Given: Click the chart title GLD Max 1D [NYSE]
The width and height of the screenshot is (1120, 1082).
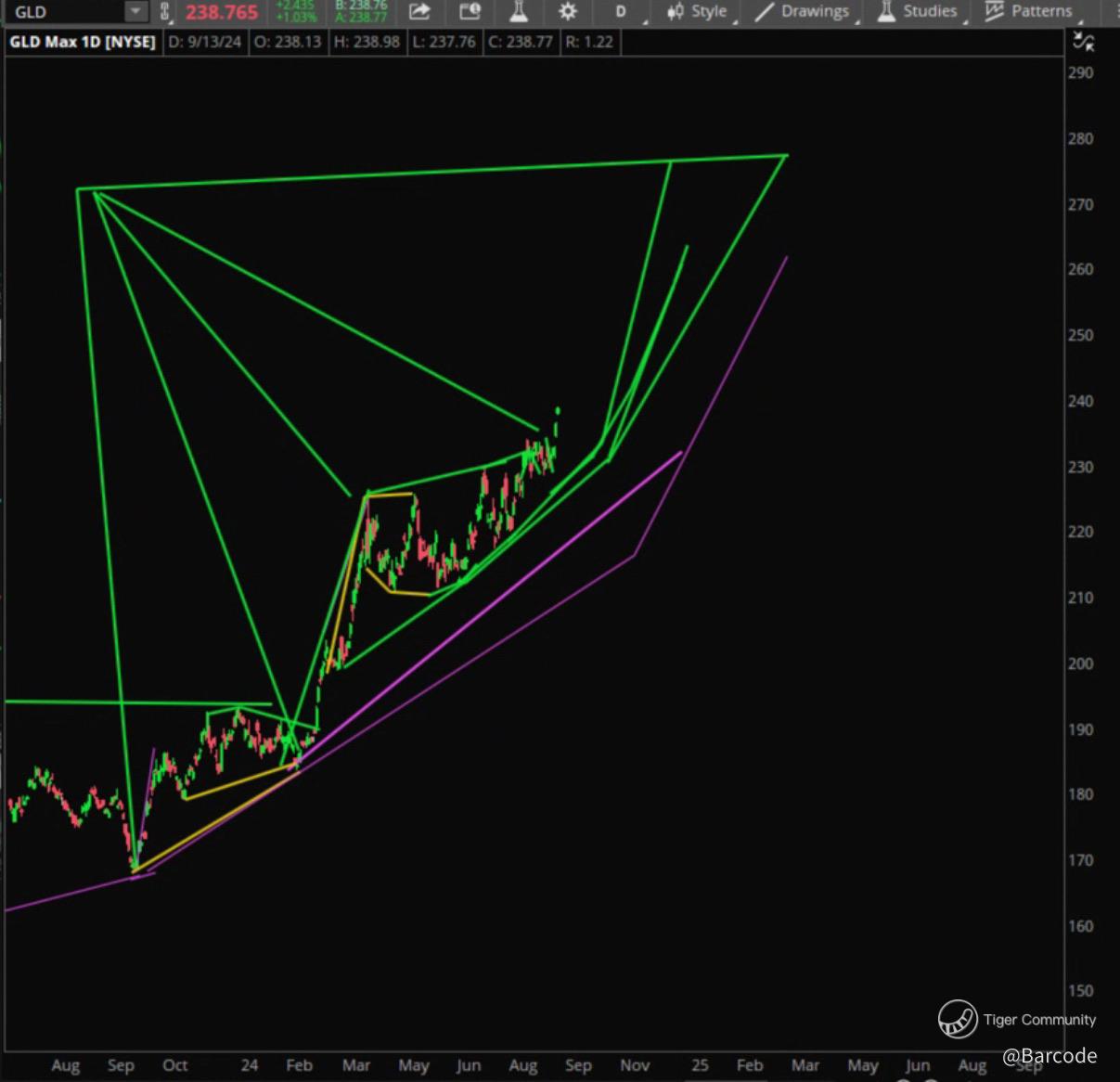Looking at the screenshot, I should tap(83, 42).
